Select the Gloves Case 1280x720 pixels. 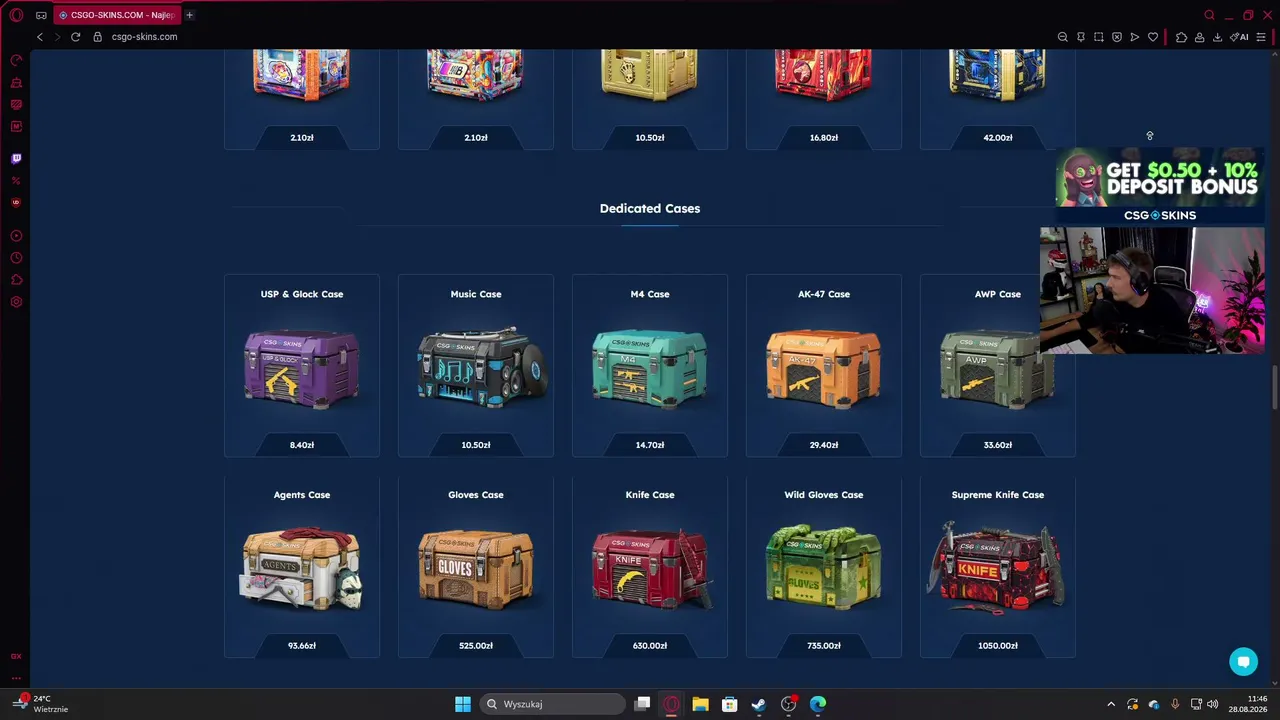(x=476, y=566)
